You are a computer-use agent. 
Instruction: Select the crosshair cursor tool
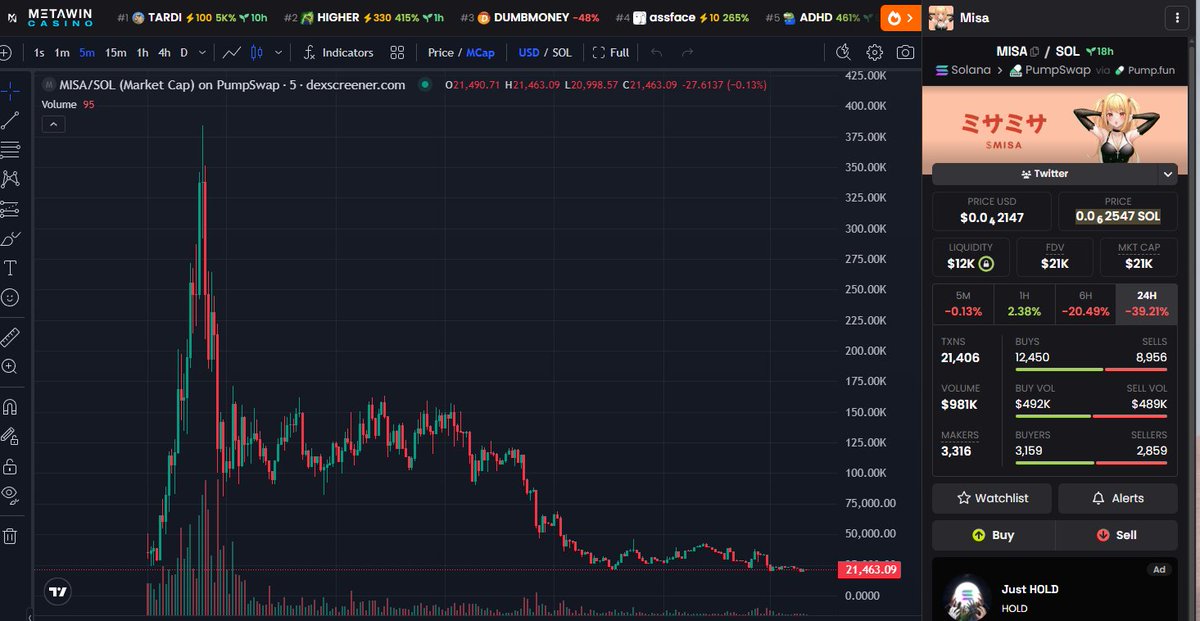click(x=11, y=91)
